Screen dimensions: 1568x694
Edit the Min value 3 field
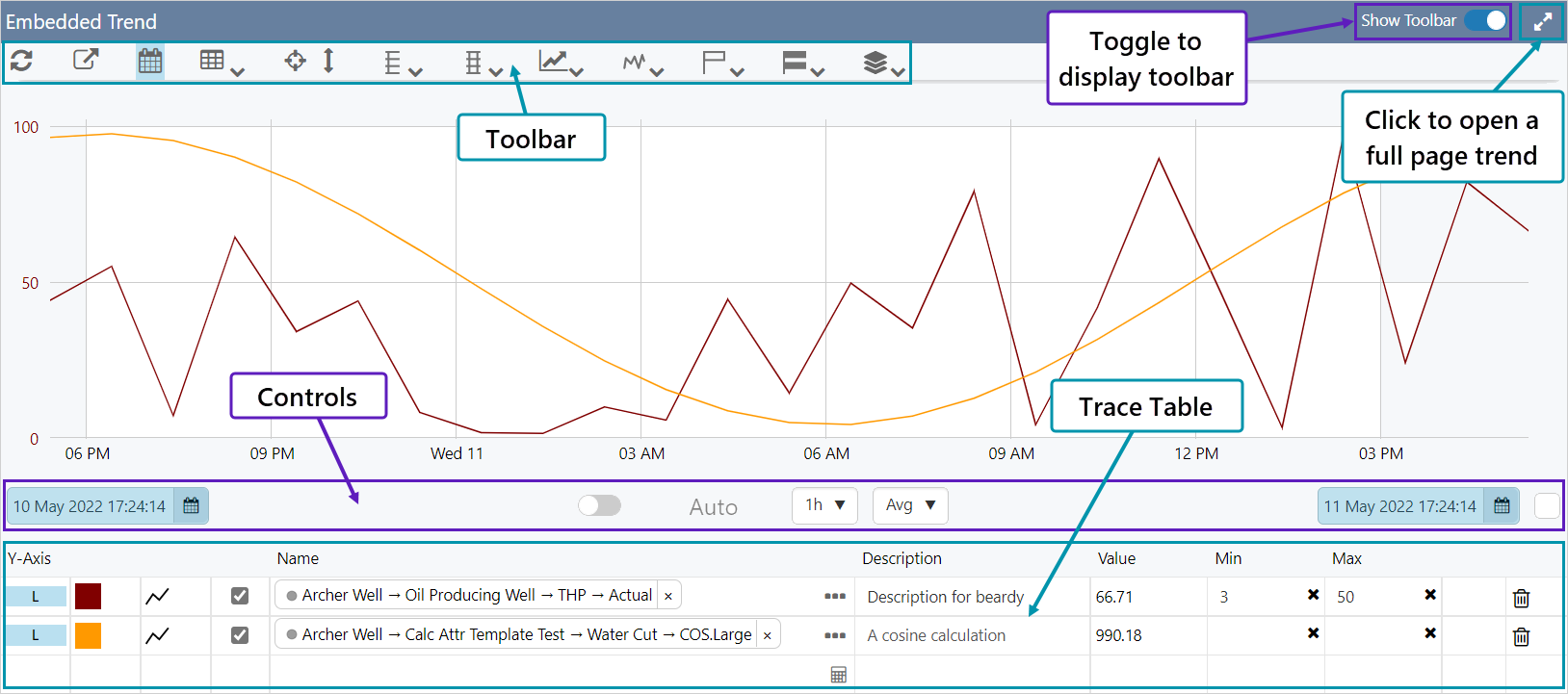[x=1257, y=597]
